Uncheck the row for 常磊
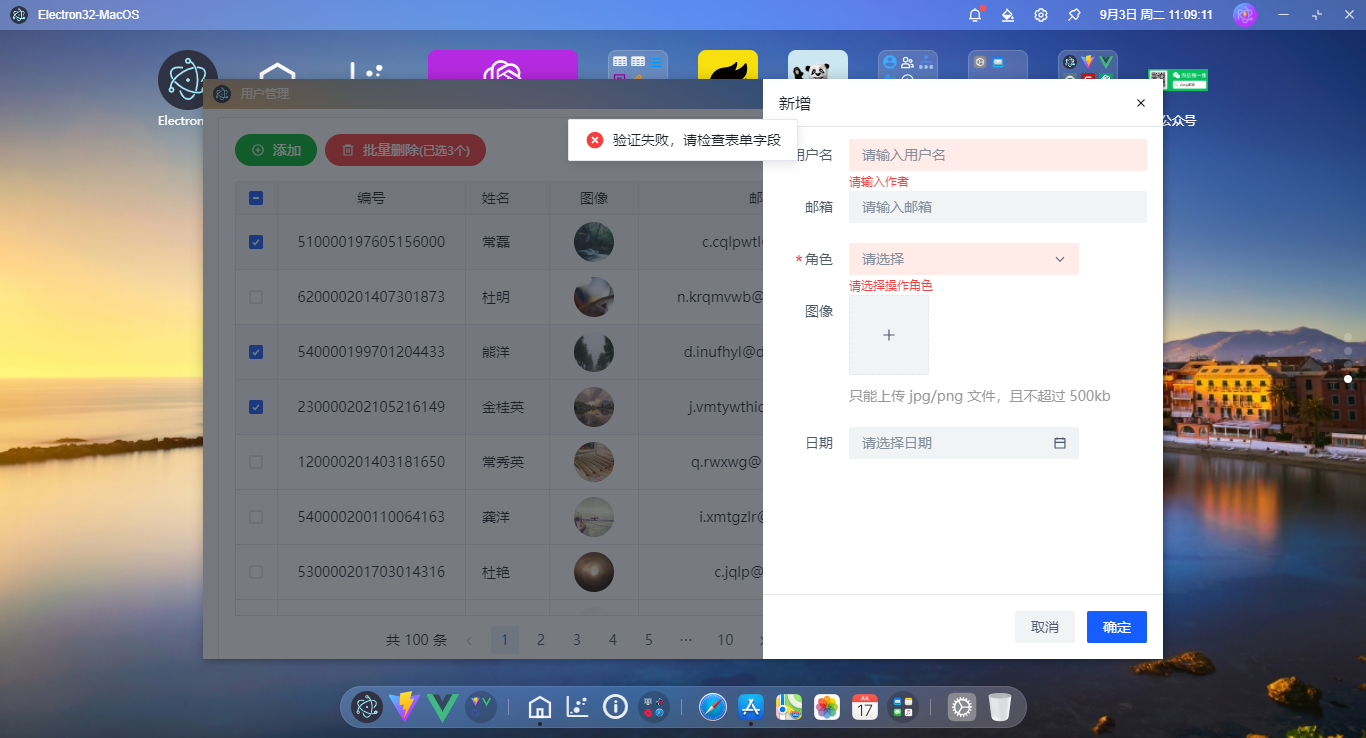The image size is (1366, 738). tap(256, 242)
